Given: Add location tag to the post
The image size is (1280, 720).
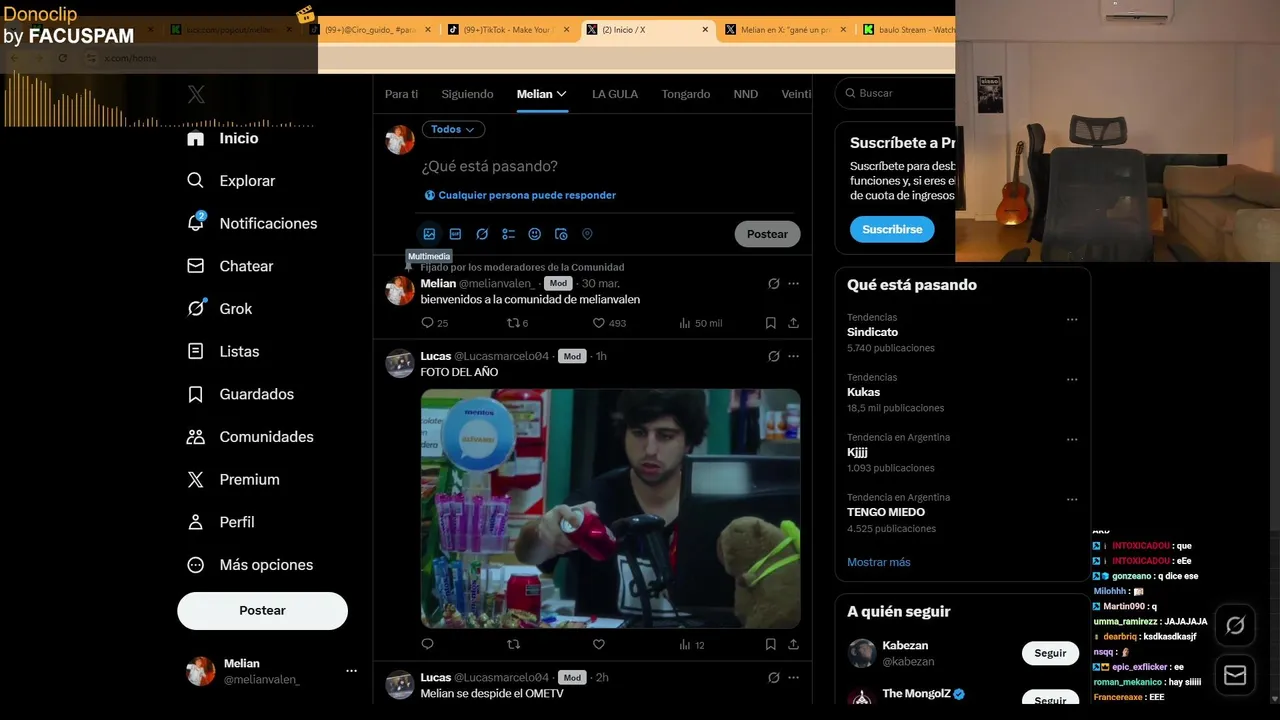Looking at the screenshot, I should point(587,234).
